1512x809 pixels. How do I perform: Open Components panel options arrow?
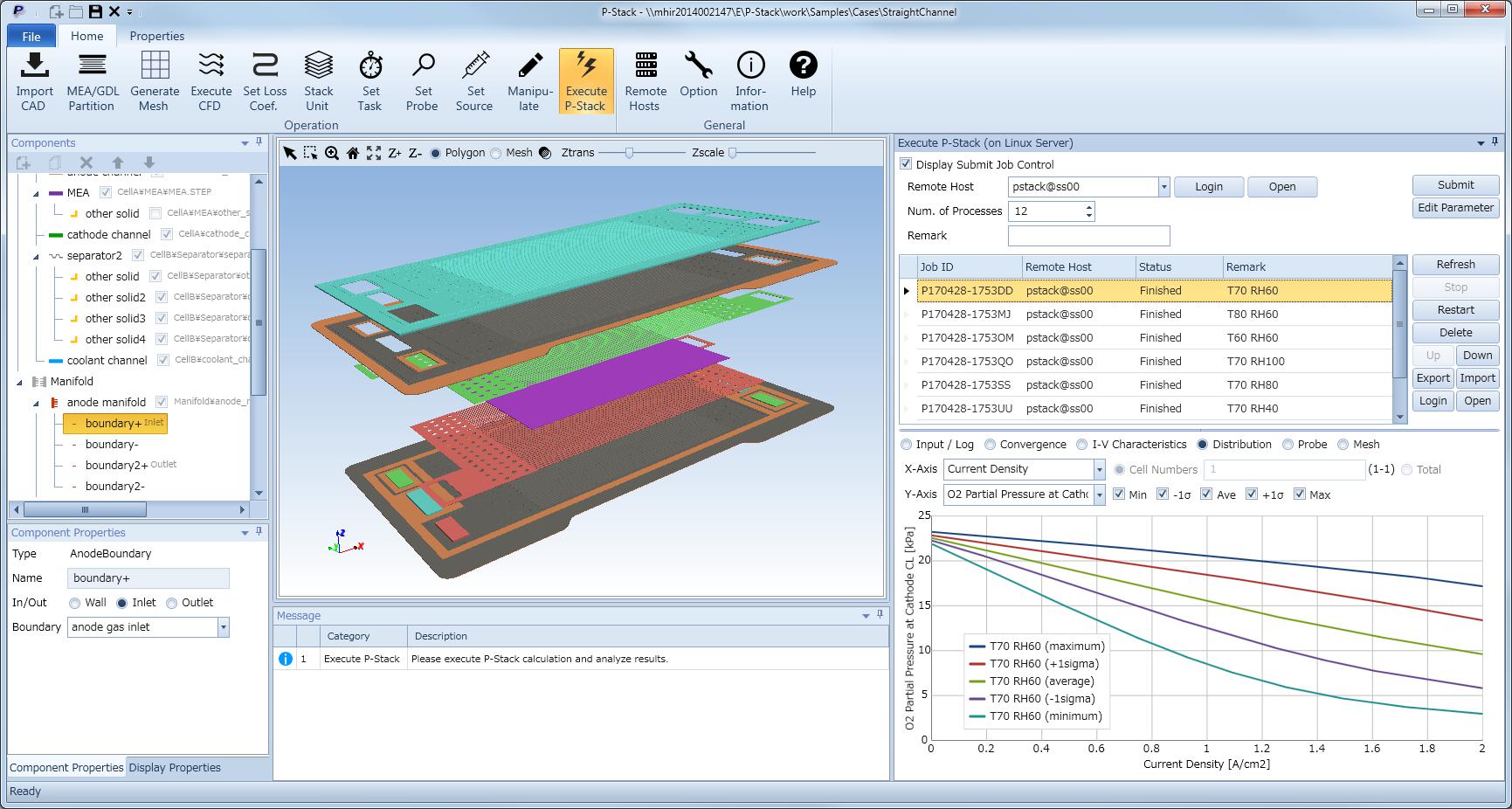click(x=245, y=143)
